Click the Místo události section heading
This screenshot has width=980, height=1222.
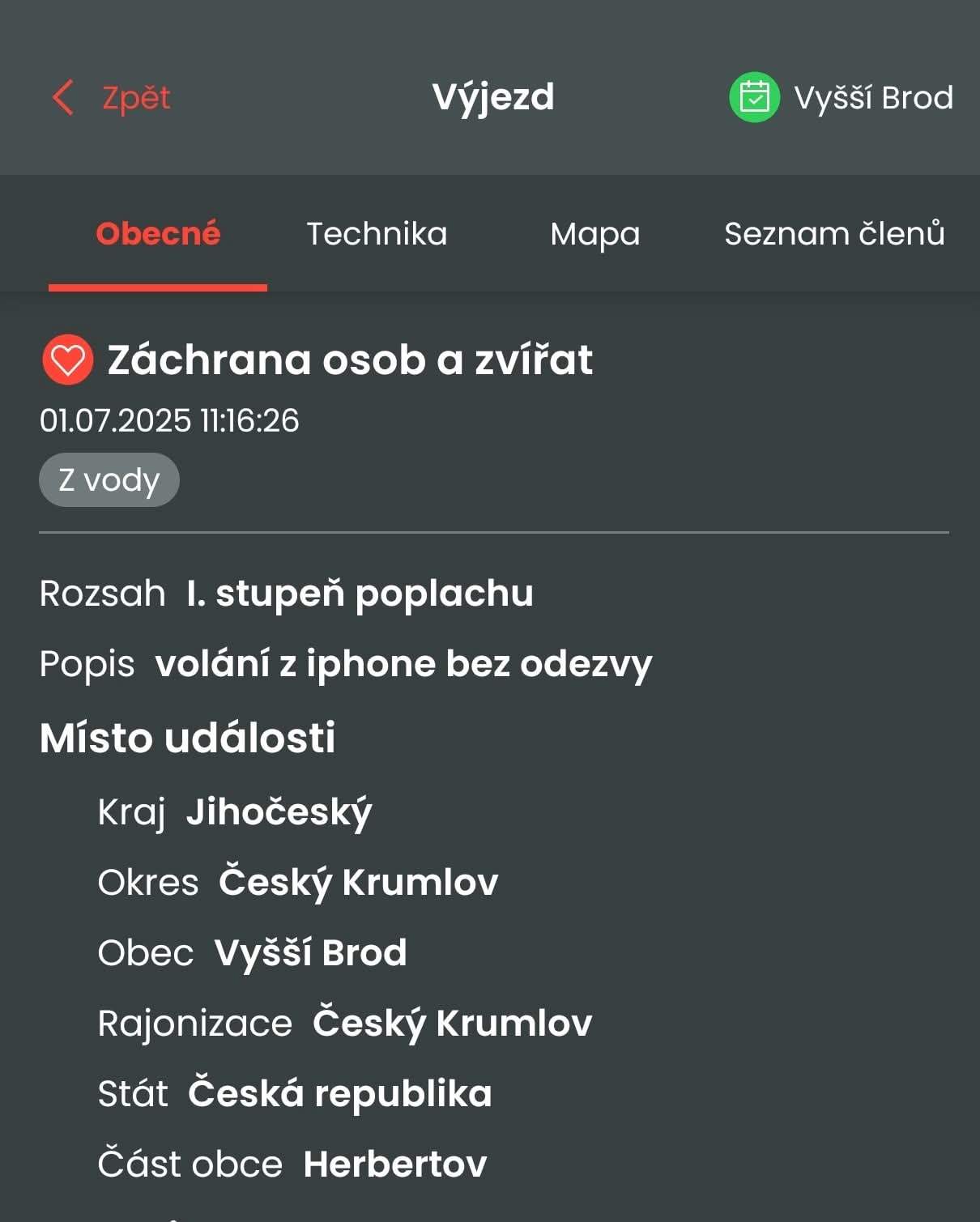188,738
